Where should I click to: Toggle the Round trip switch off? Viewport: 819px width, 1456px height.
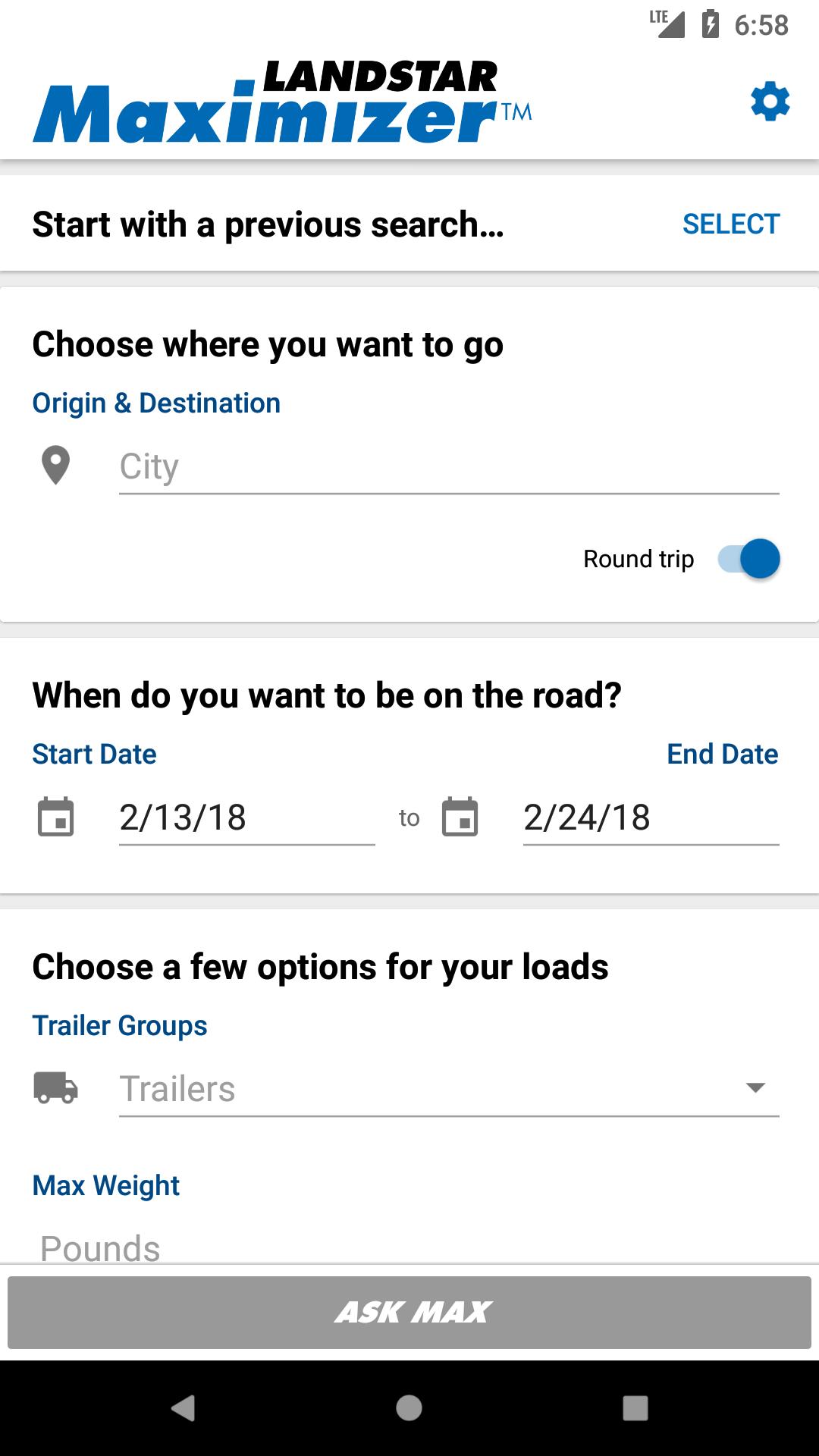pos(749,559)
